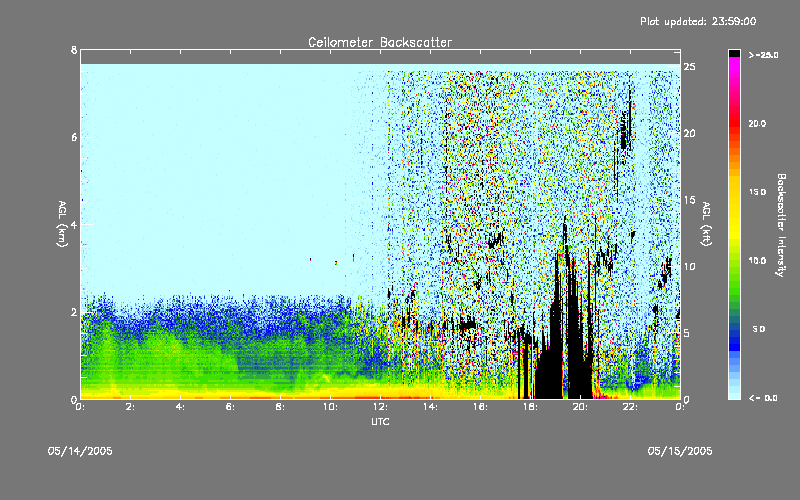This screenshot has height=500, width=800.
Task: Click the right 'AGL (kft)' axis label
Action: [x=706, y=224]
